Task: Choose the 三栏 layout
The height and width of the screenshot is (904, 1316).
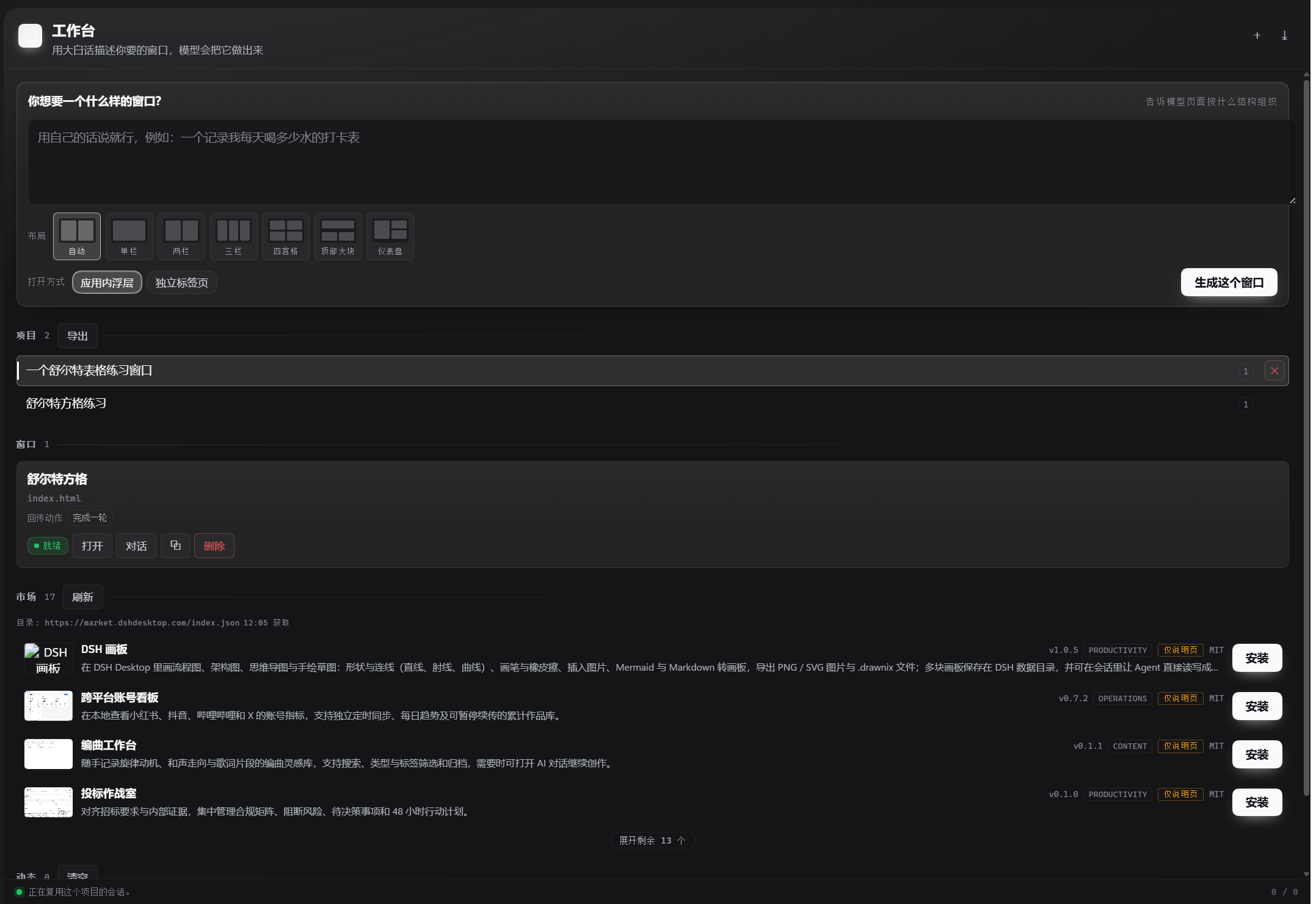Action: tap(233, 236)
